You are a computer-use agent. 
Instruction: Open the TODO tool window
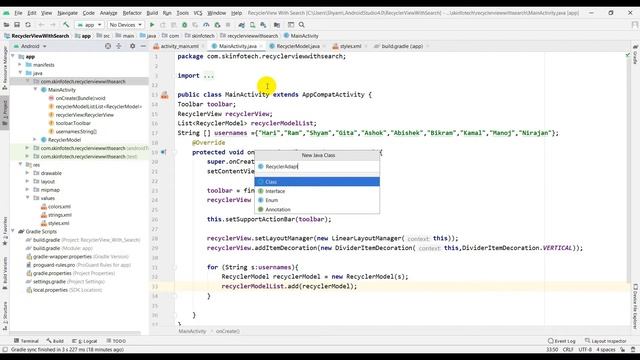(x=116, y=341)
